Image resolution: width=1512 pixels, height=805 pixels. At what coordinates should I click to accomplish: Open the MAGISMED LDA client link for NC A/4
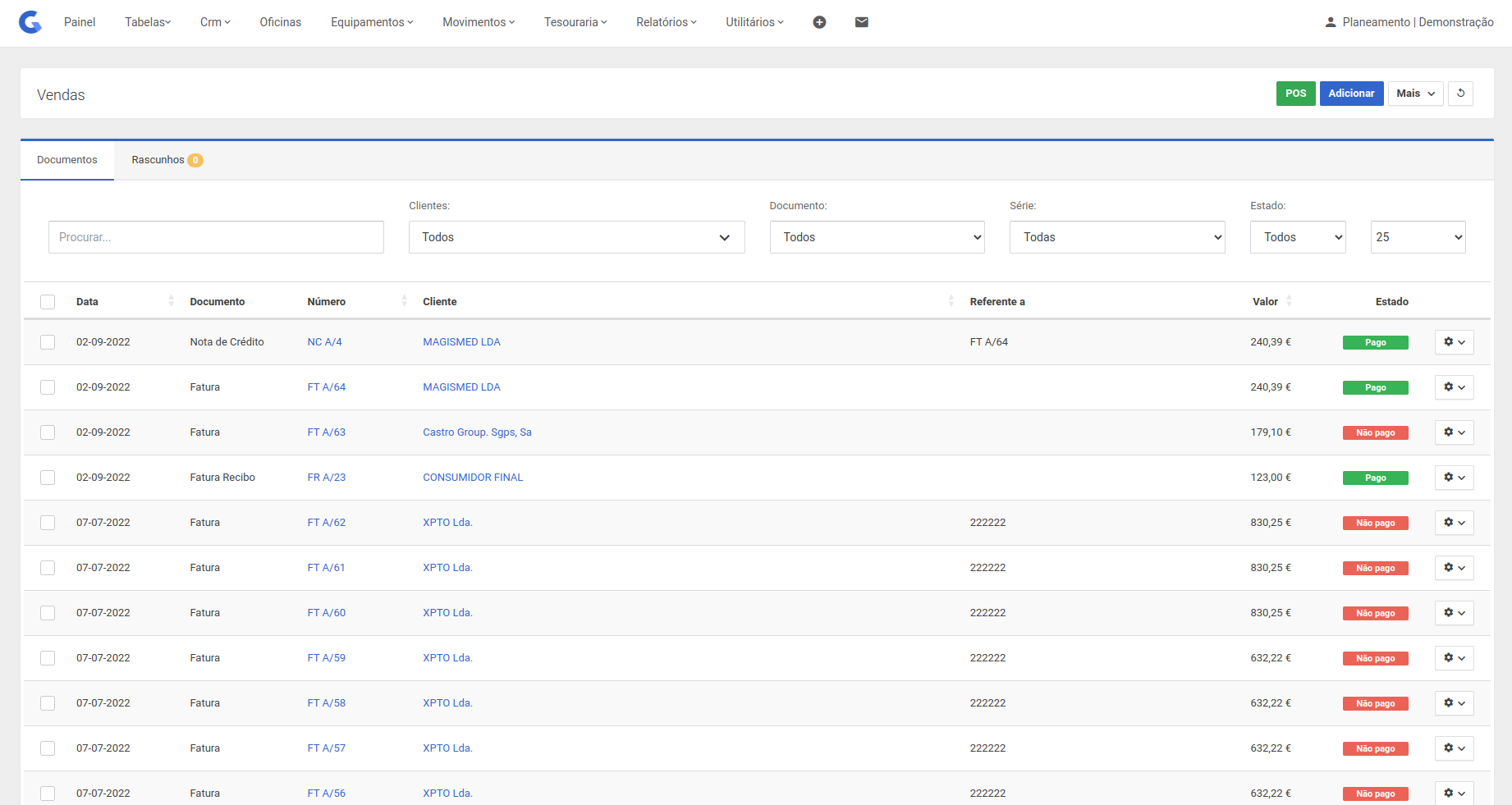click(x=461, y=342)
